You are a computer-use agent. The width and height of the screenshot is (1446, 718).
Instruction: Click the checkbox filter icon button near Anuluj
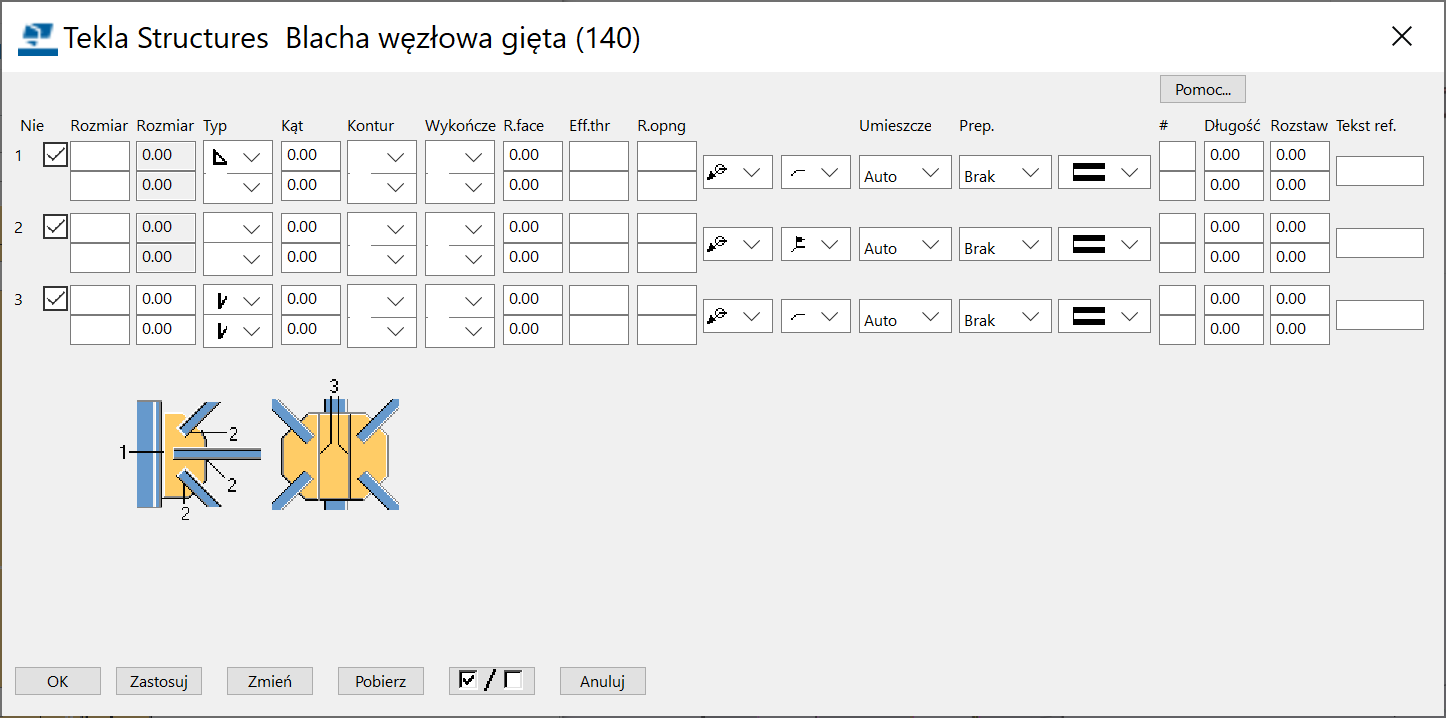tap(491, 680)
